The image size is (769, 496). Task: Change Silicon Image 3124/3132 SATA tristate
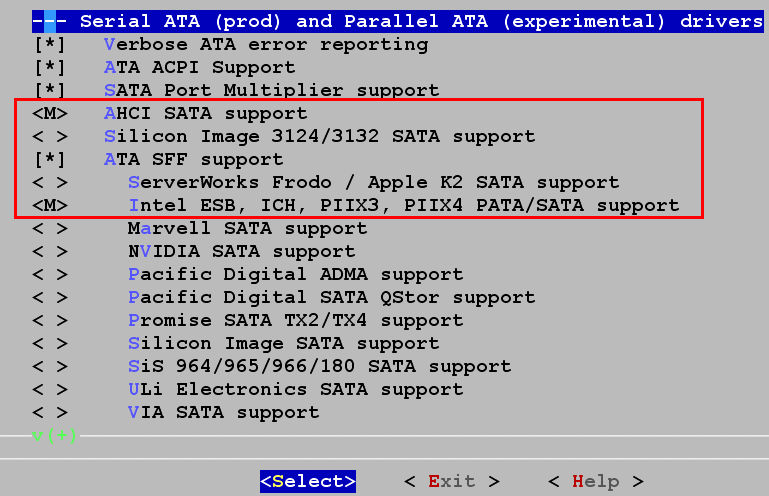pyautogui.click(x=50, y=137)
